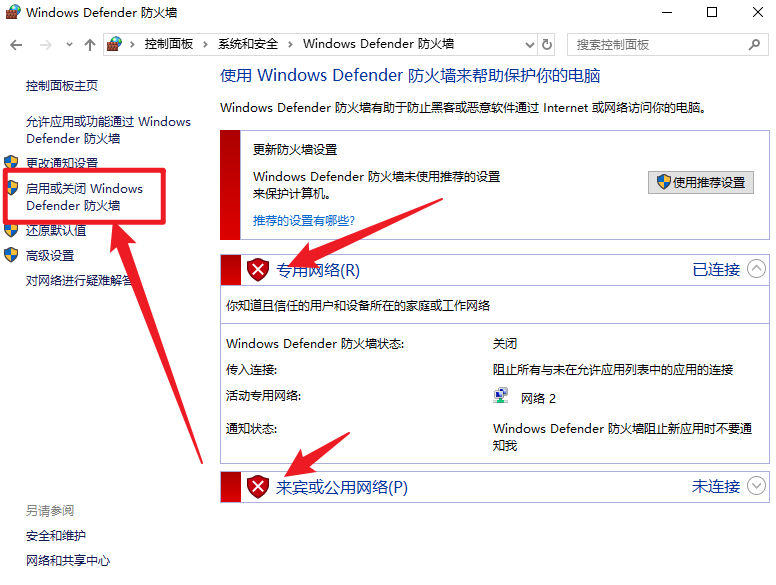This screenshot has height=585, width=776.
Task: Click 活动专用网络: label
Action: coord(263,395)
